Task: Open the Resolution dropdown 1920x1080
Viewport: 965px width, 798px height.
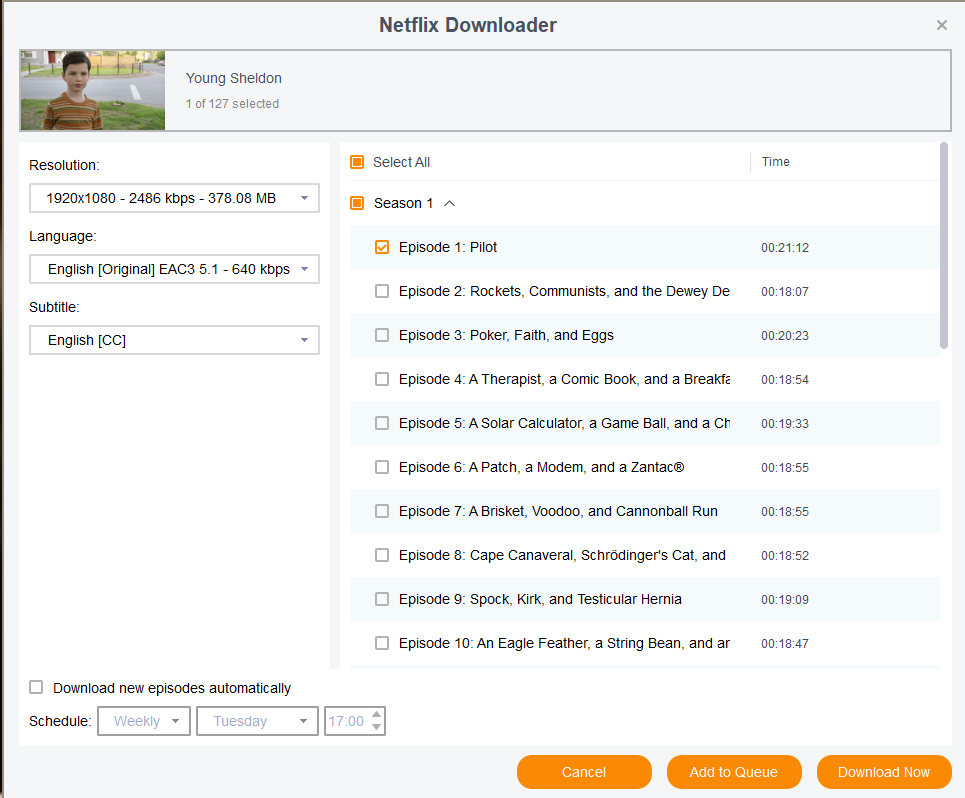Action: pyautogui.click(x=174, y=198)
